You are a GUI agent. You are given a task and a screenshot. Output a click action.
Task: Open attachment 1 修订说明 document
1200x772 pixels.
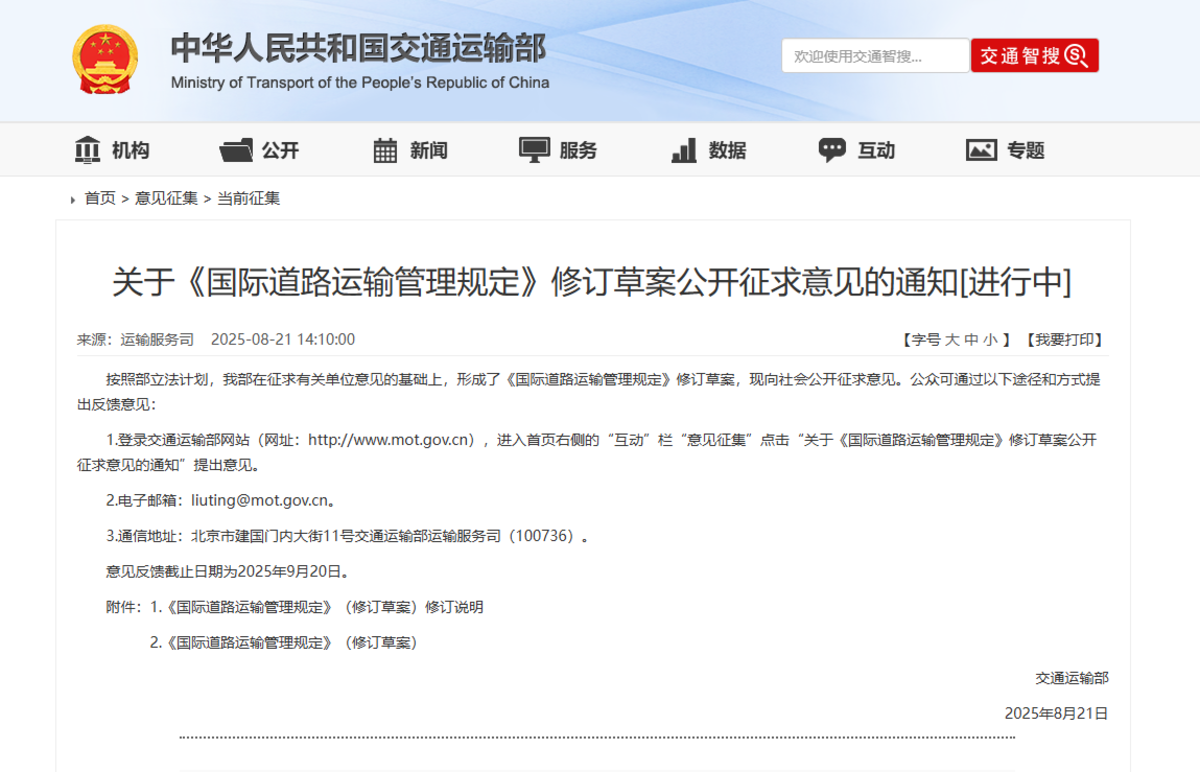(324, 607)
